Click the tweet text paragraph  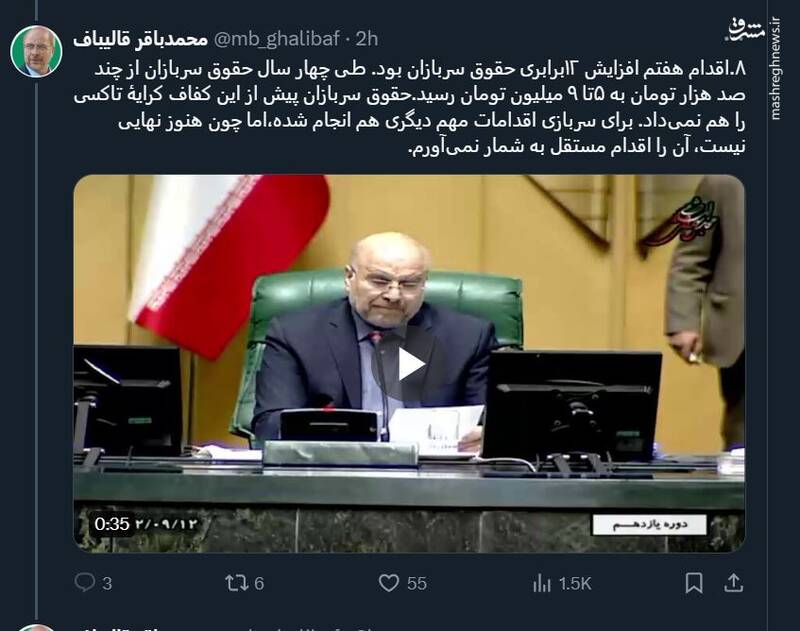(410, 108)
